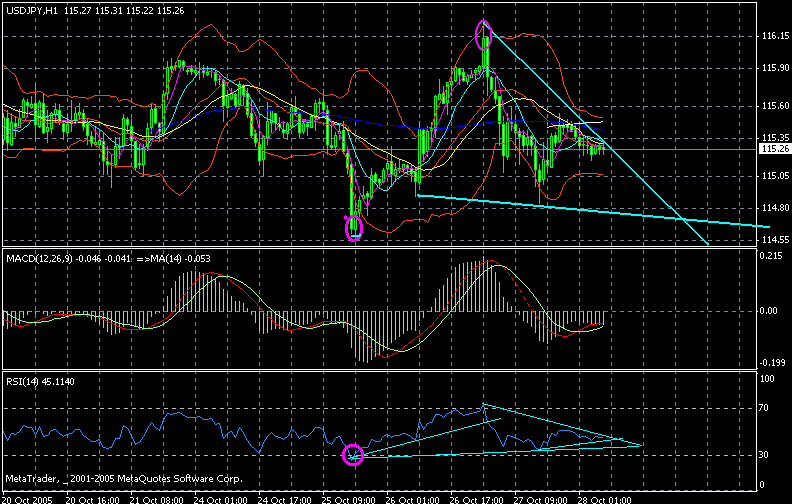Select the 30 level on RSI scale
The height and width of the screenshot is (504, 792).
764,455
